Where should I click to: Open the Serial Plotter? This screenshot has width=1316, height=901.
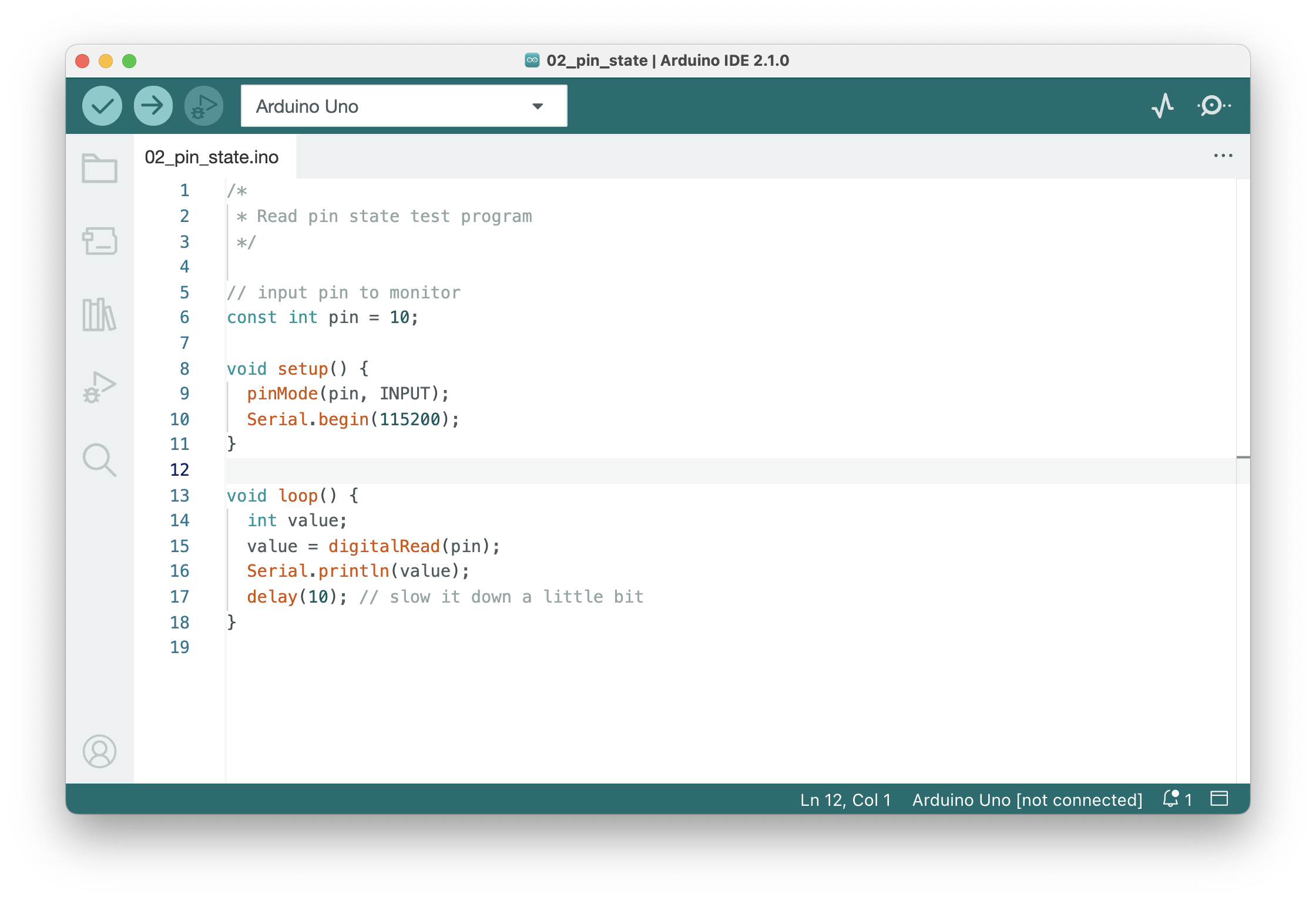[x=1163, y=106]
